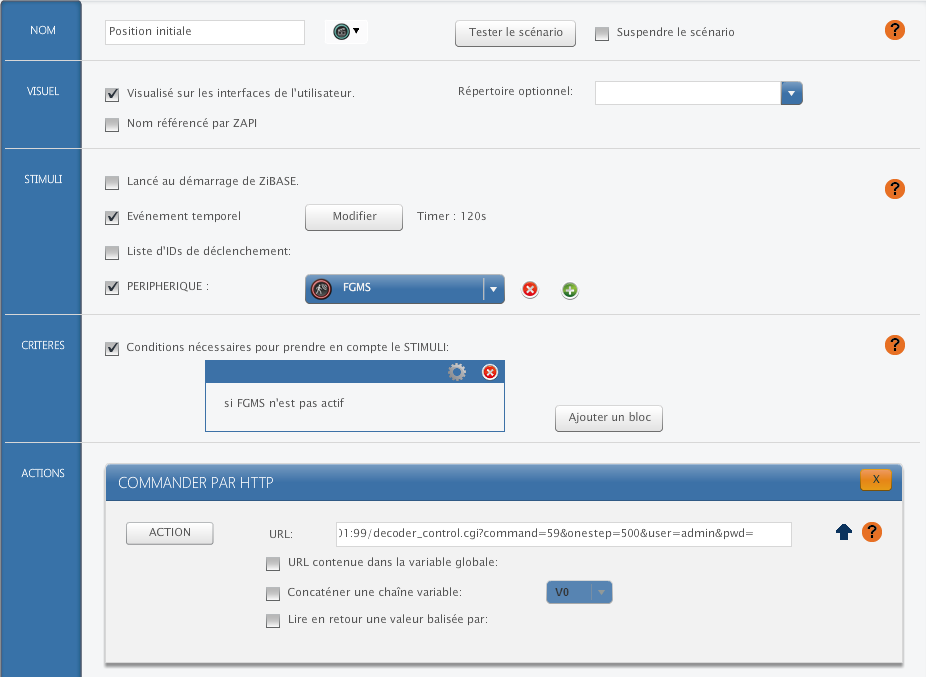
Task: Click the help icon in the CRITERES section
Action: 895,345
